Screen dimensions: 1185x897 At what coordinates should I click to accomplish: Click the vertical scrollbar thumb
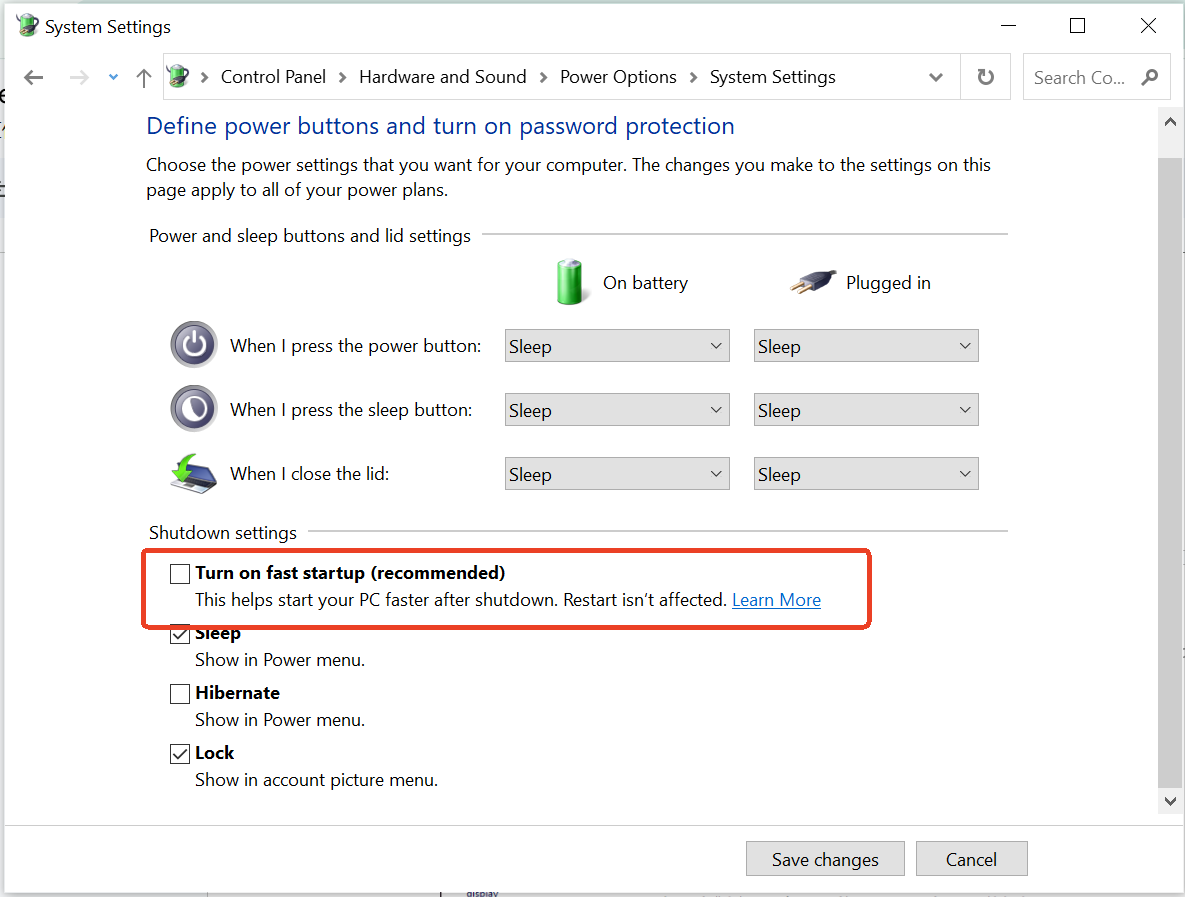1170,472
